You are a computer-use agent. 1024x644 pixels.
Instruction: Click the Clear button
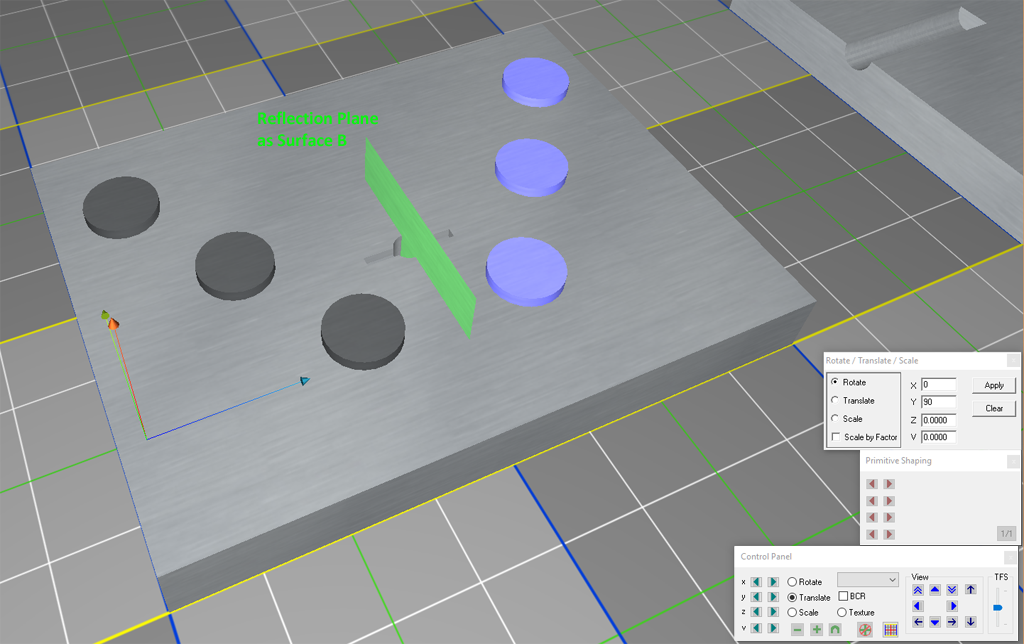(x=994, y=408)
